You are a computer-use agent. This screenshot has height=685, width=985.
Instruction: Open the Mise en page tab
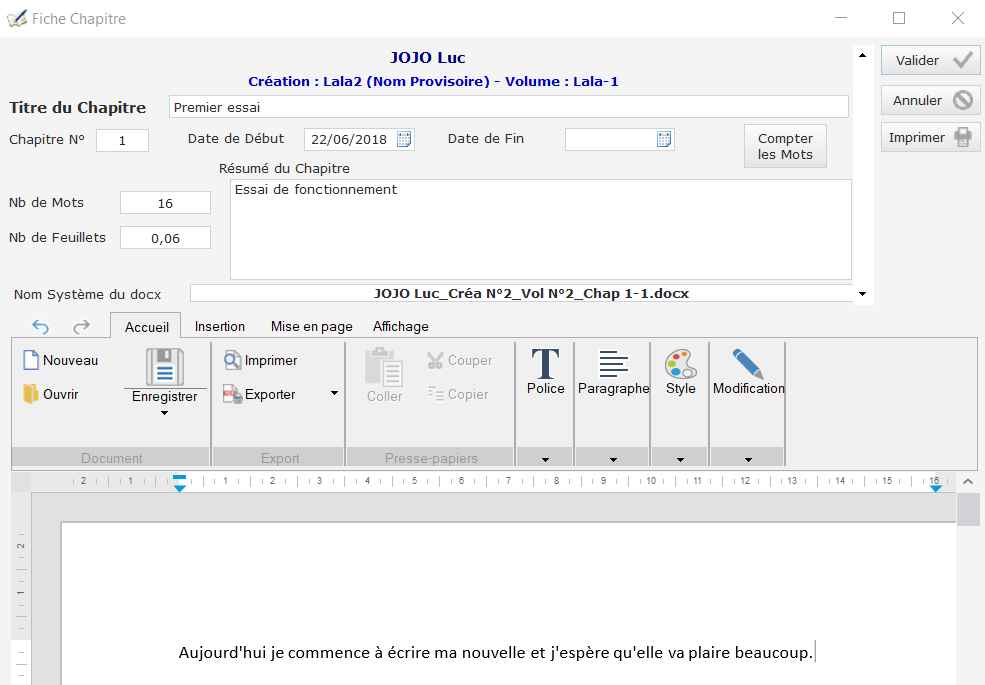(312, 326)
